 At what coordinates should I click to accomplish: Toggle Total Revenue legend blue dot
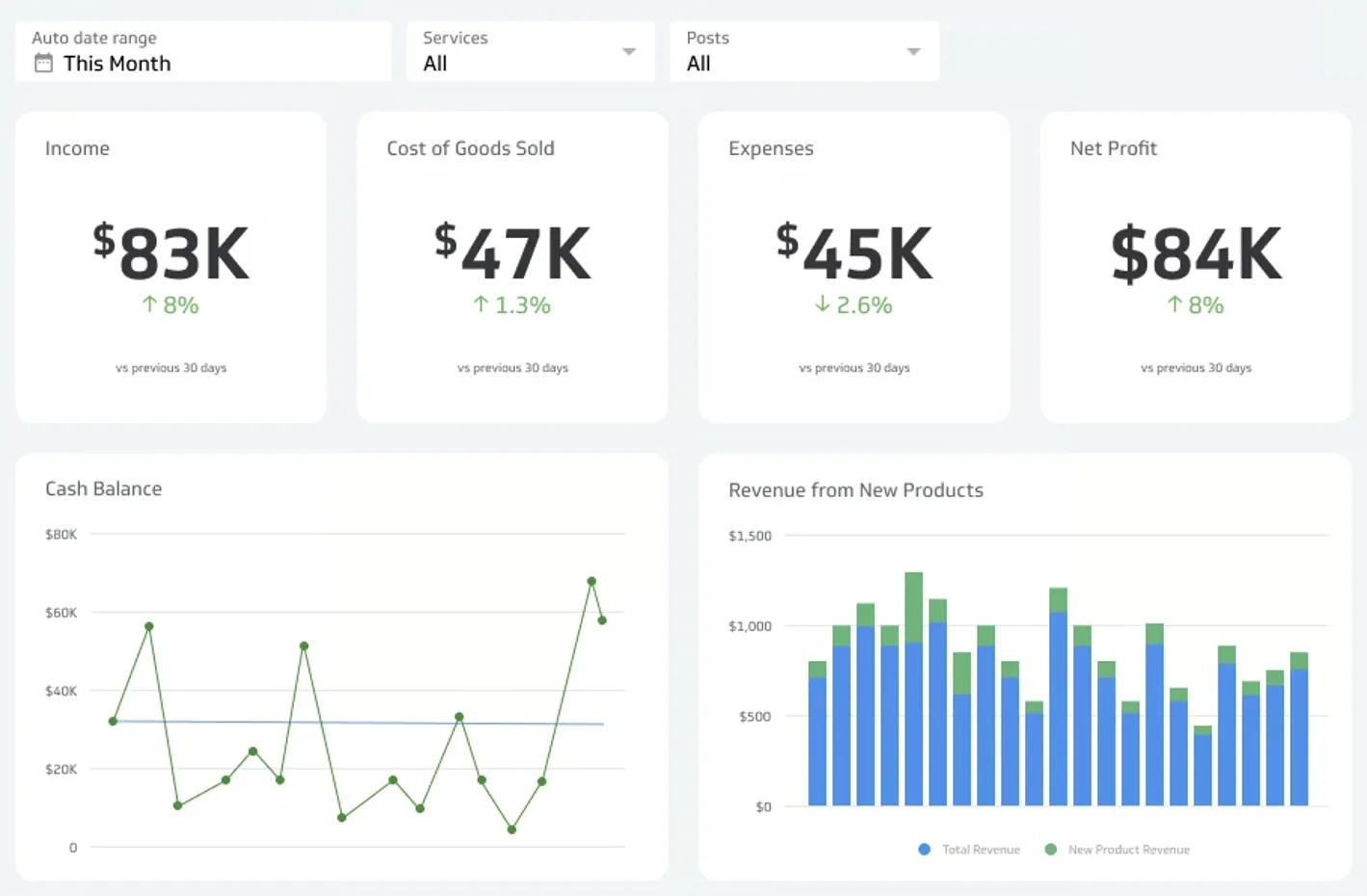click(925, 849)
